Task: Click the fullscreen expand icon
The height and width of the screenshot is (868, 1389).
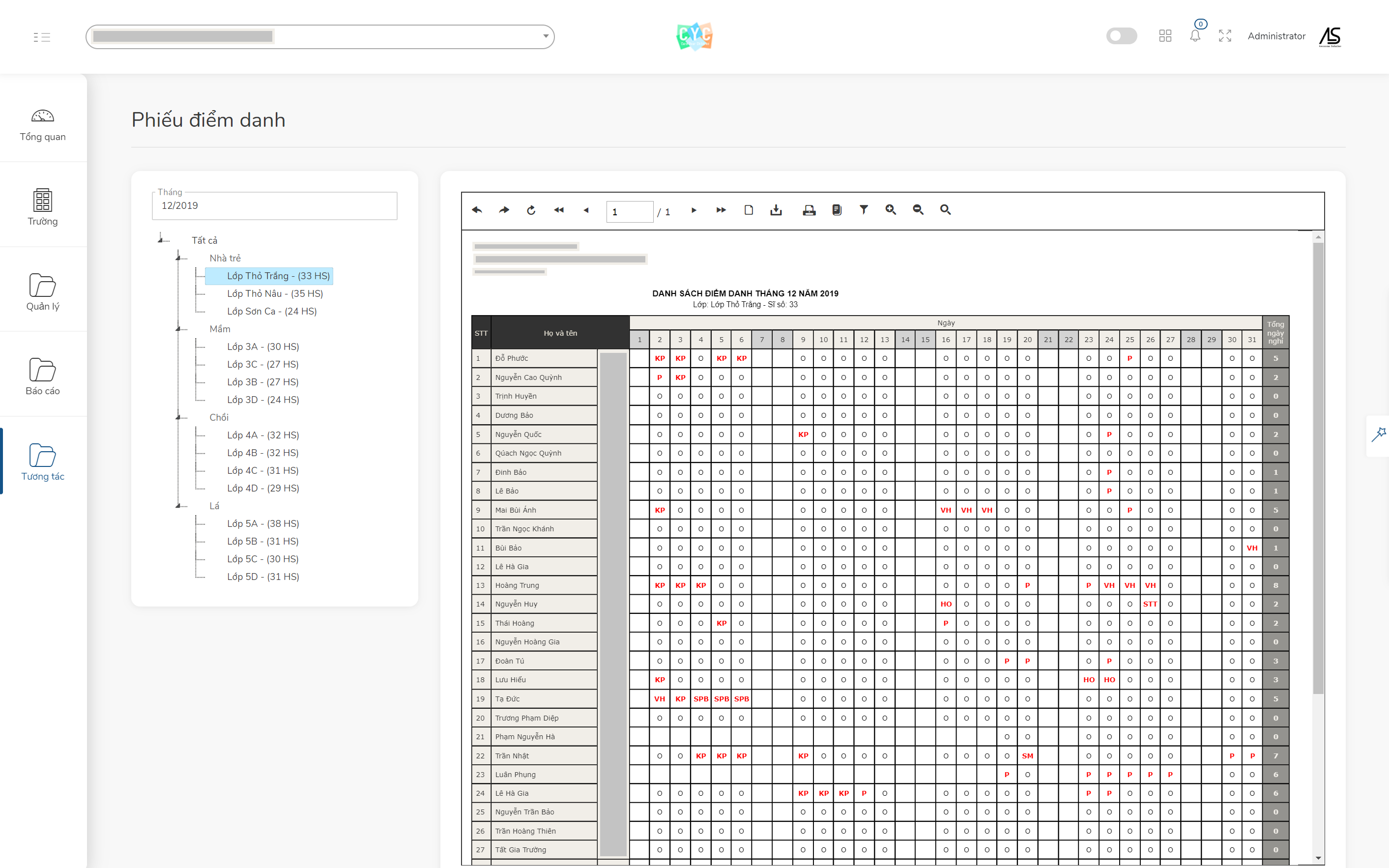Action: click(1225, 36)
